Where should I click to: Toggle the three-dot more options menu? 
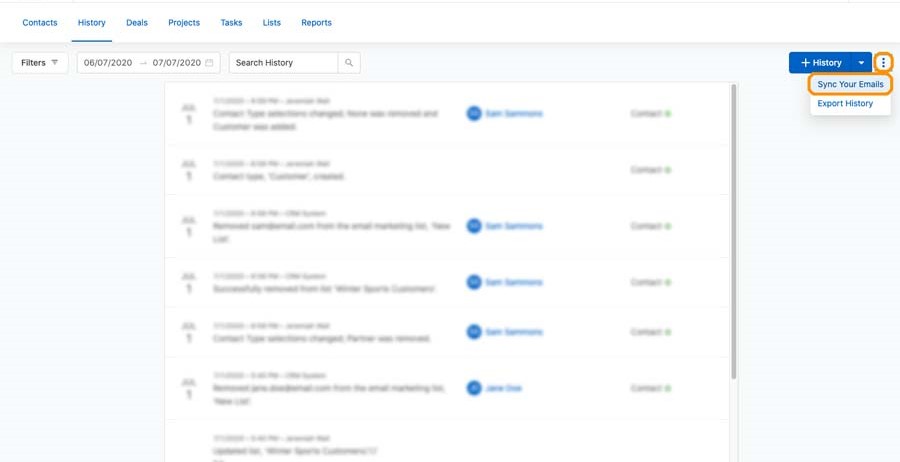point(883,63)
